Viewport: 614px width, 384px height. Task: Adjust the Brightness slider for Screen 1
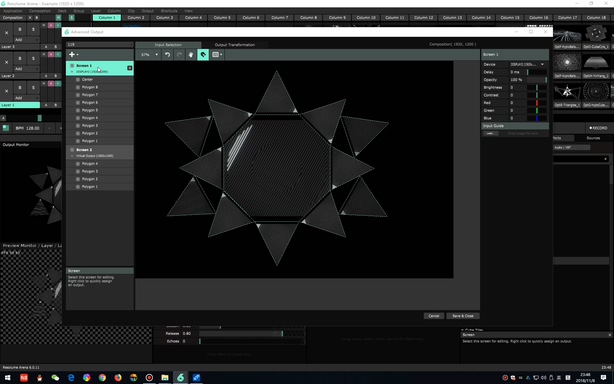[536, 87]
